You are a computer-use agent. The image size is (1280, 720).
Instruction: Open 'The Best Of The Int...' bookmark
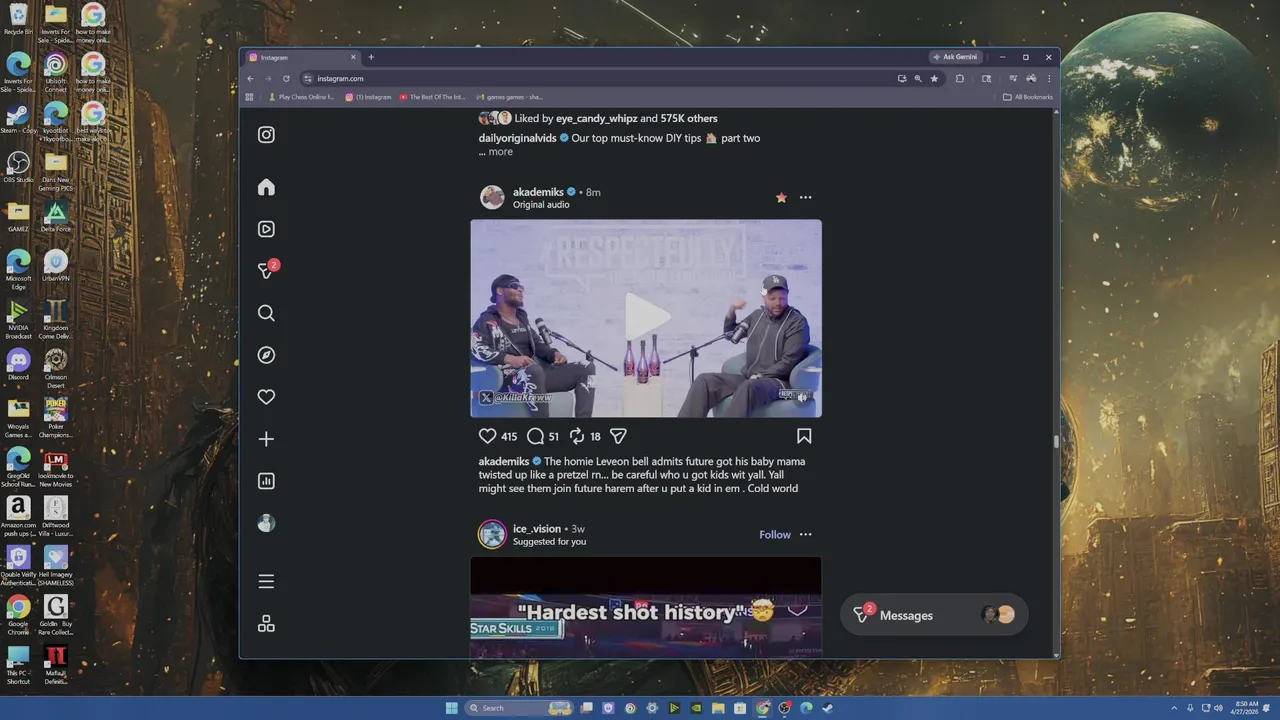coord(433,97)
